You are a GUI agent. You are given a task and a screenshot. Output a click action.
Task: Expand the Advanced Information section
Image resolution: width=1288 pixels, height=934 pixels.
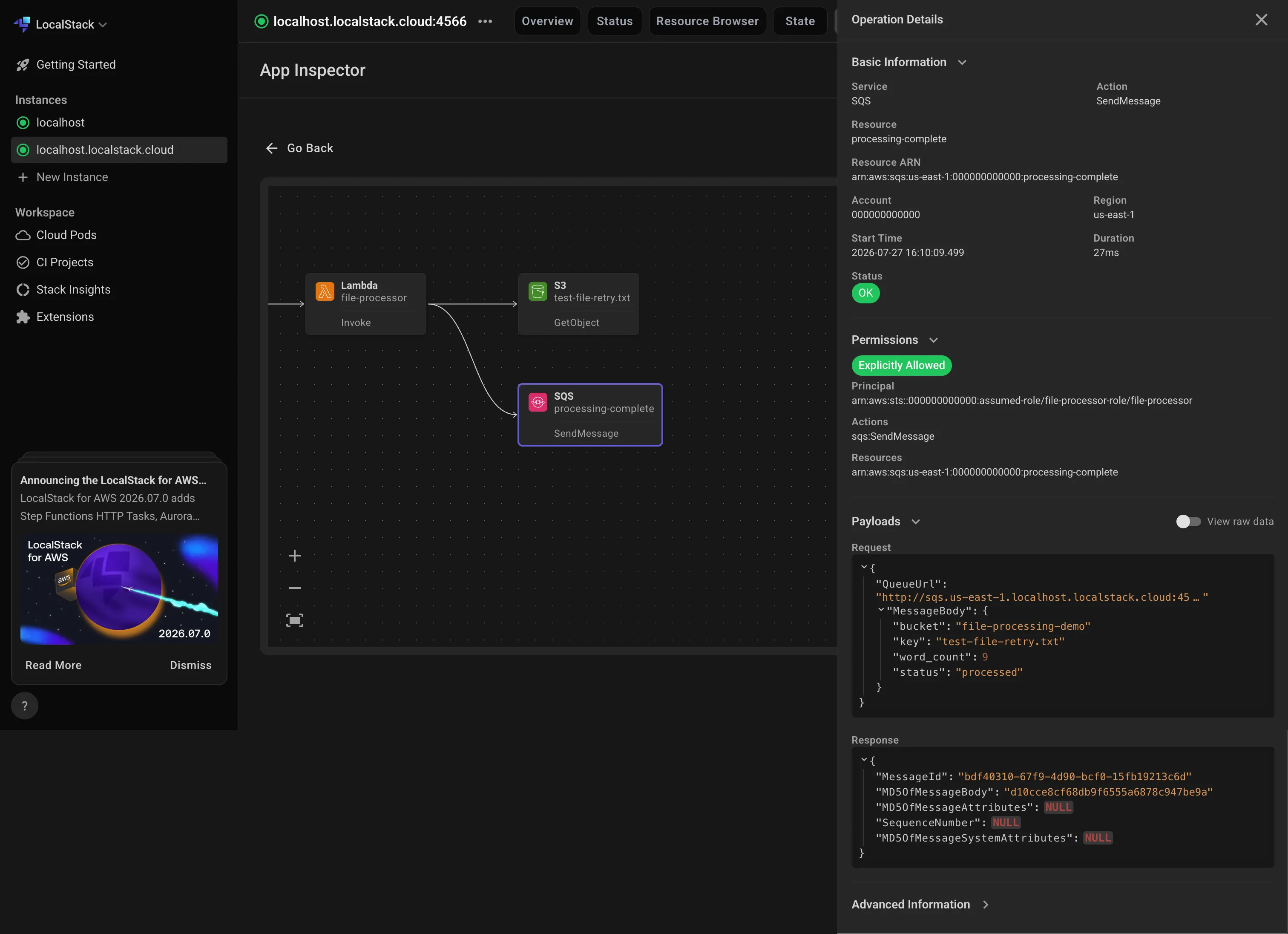click(x=986, y=905)
